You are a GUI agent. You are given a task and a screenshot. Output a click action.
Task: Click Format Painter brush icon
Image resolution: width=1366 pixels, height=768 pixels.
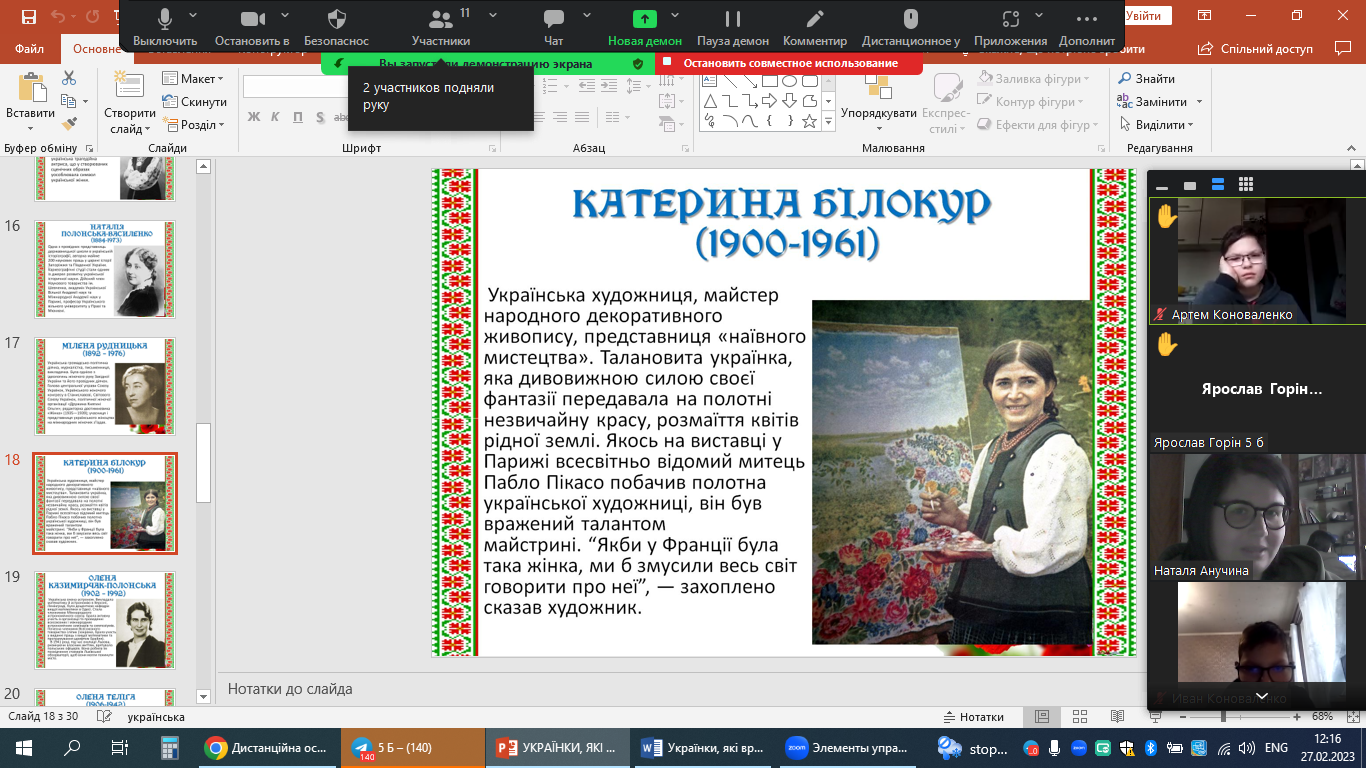click(69, 124)
